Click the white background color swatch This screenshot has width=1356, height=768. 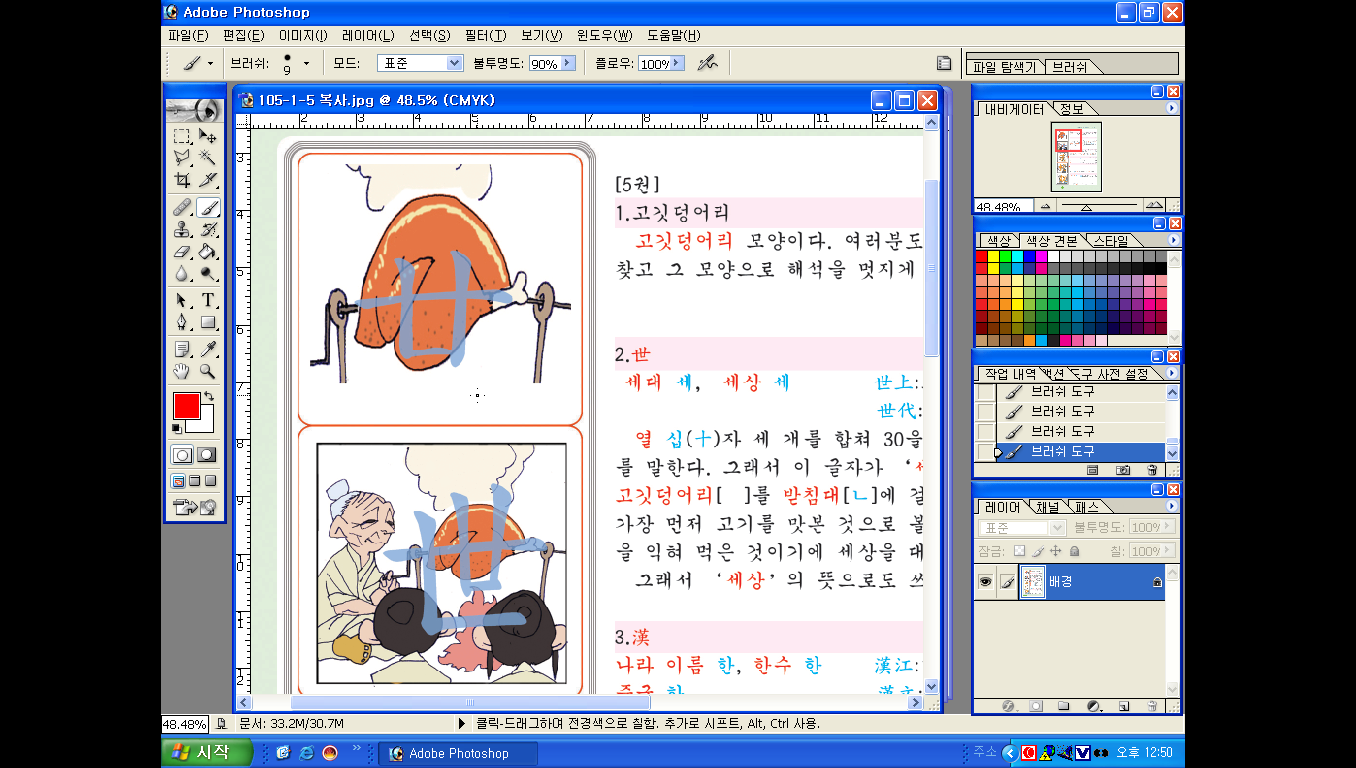(x=204, y=424)
